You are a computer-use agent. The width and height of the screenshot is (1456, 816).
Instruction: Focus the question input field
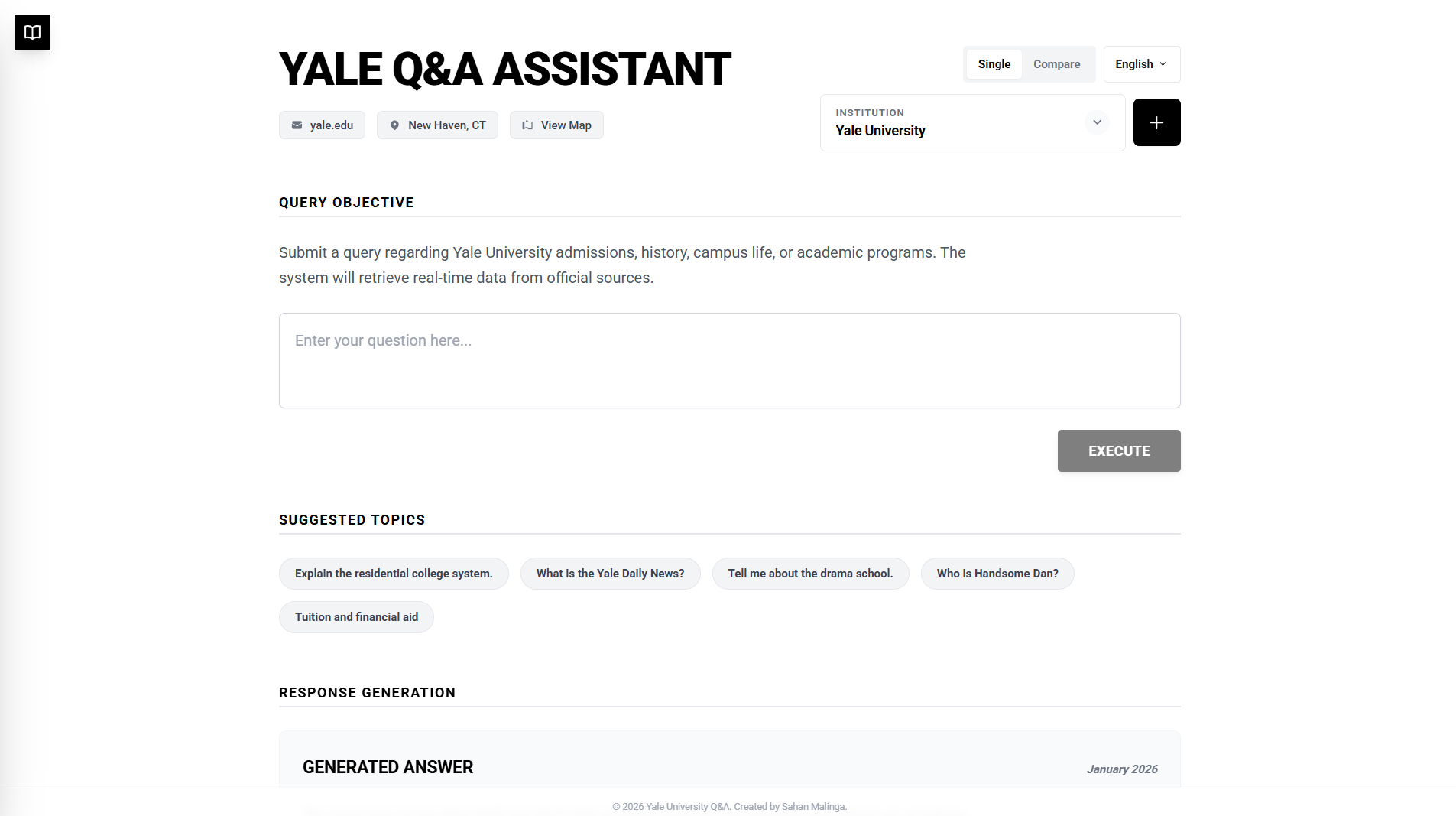coord(730,360)
